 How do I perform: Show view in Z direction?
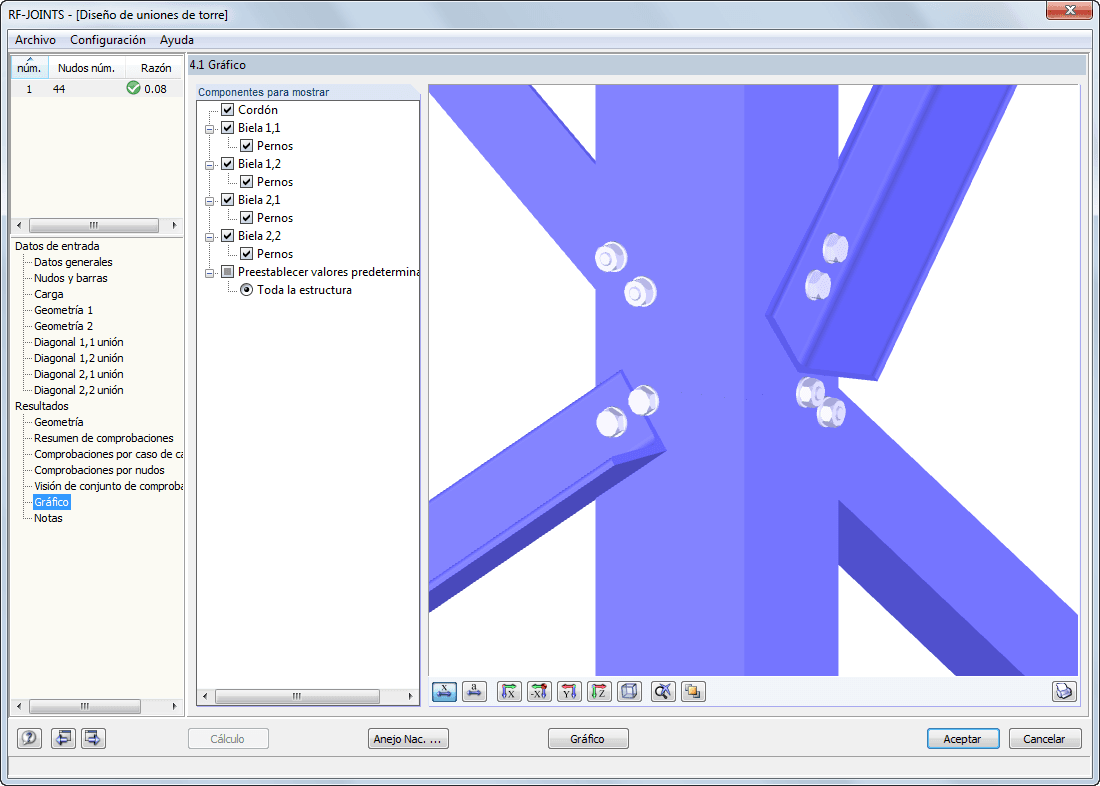coord(599,691)
